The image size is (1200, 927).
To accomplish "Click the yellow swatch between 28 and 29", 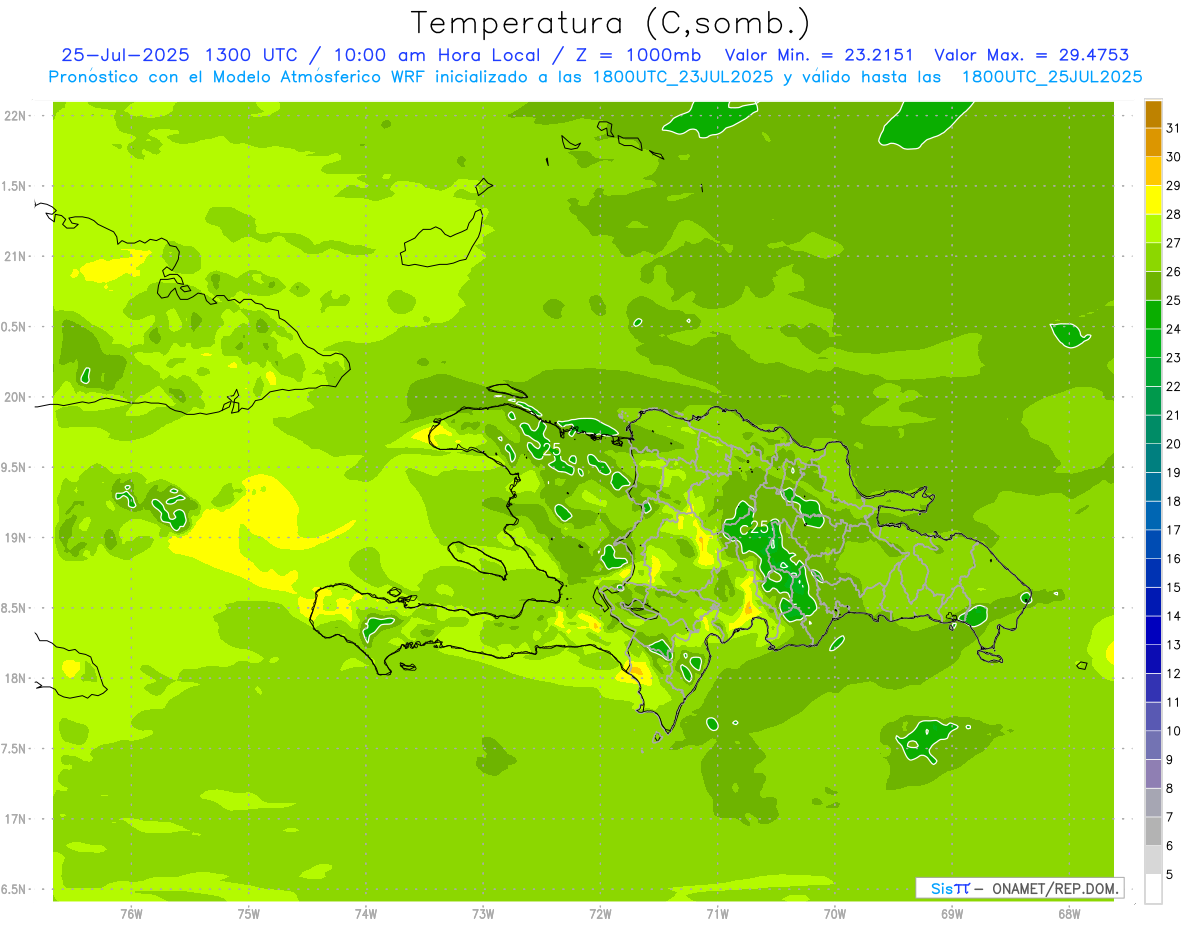I will [x=1153, y=200].
